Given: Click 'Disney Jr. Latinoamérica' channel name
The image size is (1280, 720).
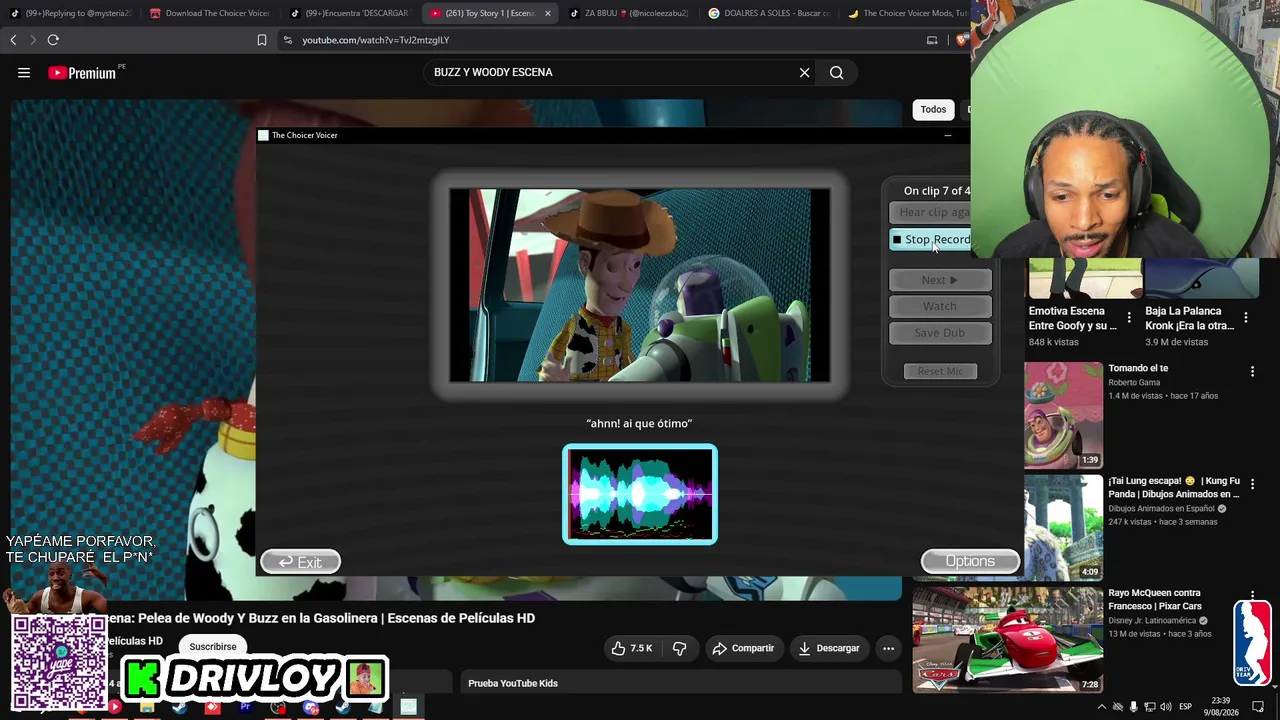Looking at the screenshot, I should click(1152, 620).
